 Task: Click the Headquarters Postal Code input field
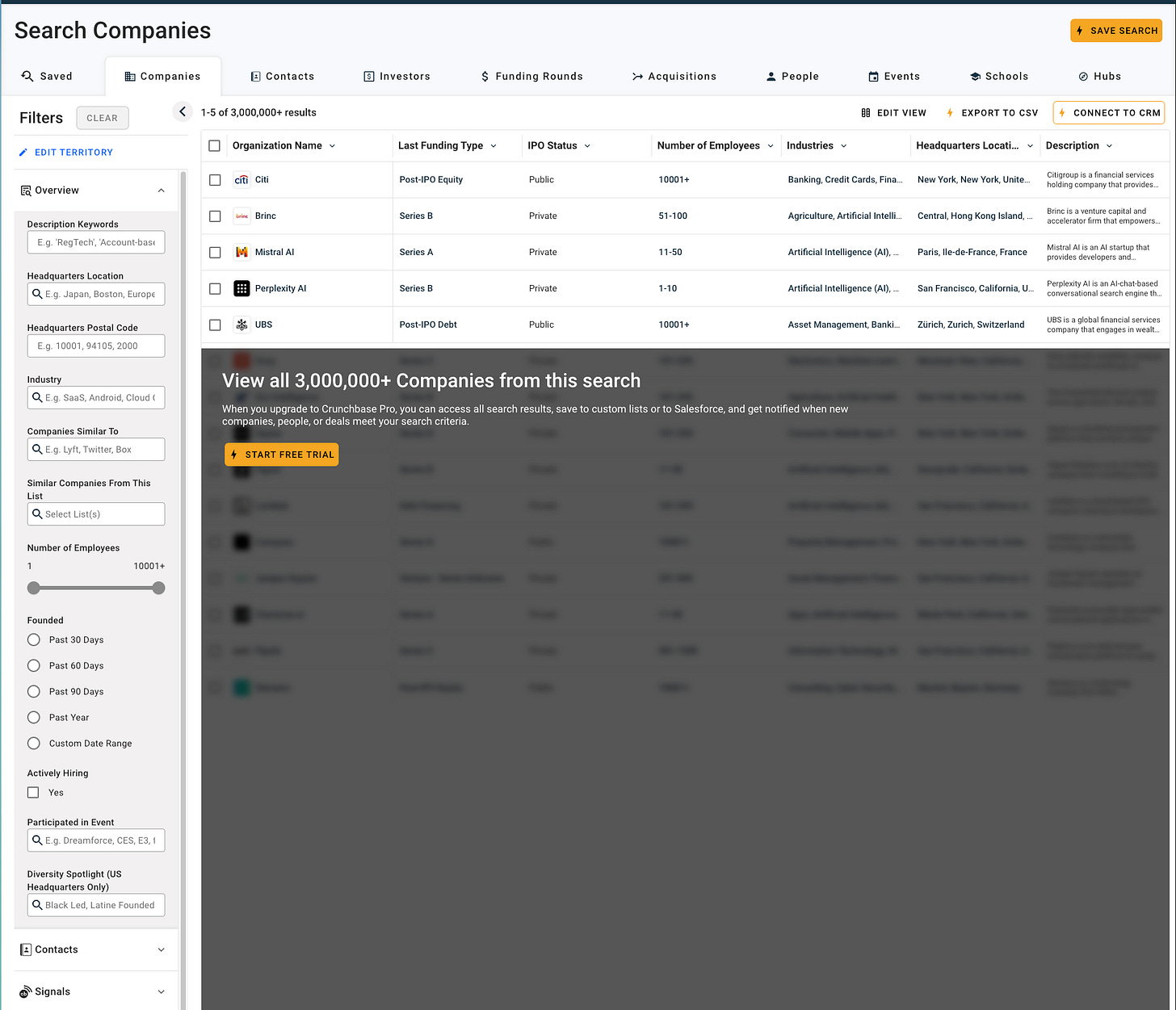pos(96,346)
